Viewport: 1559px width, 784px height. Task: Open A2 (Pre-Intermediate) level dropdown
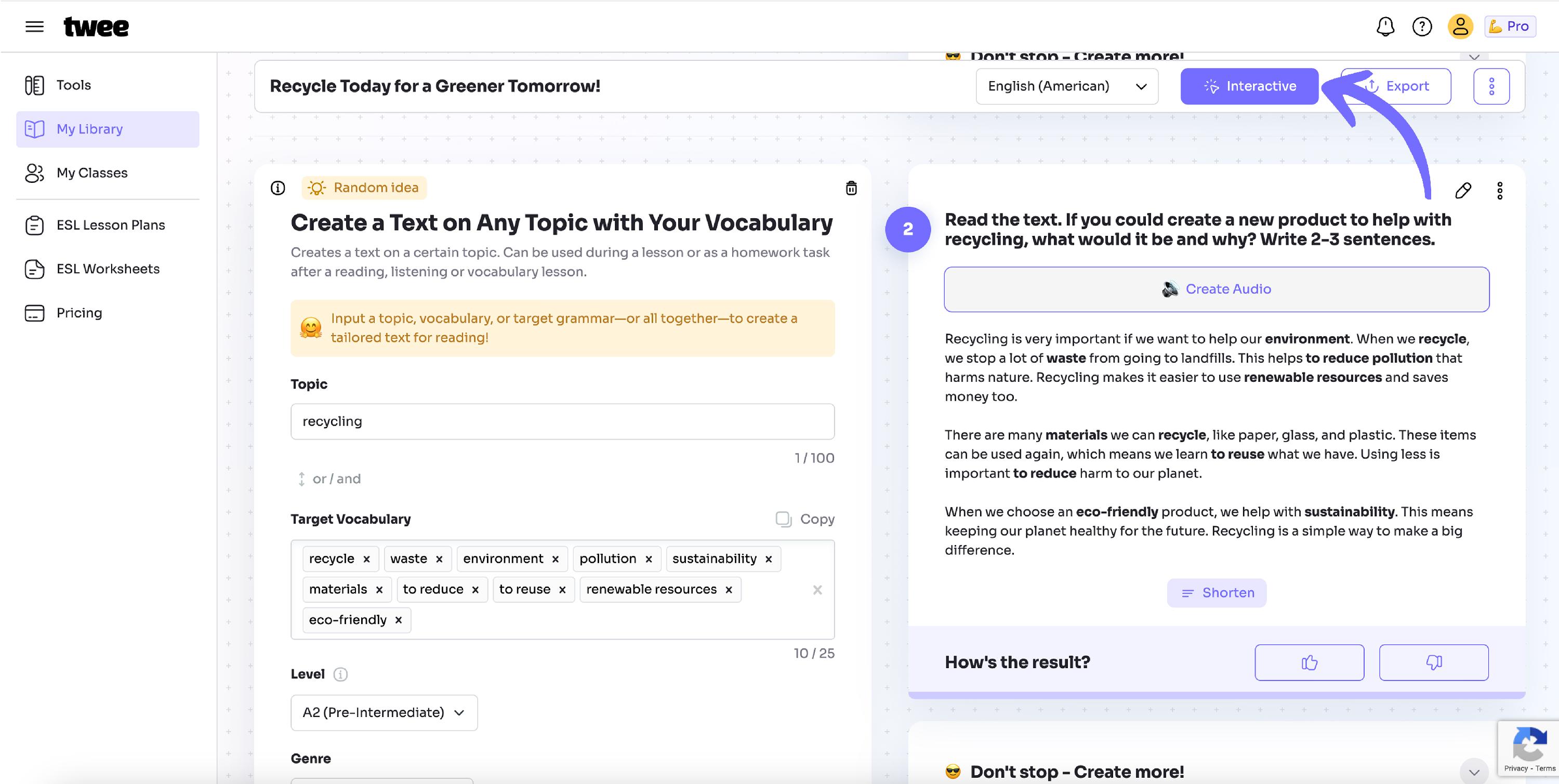click(x=385, y=713)
